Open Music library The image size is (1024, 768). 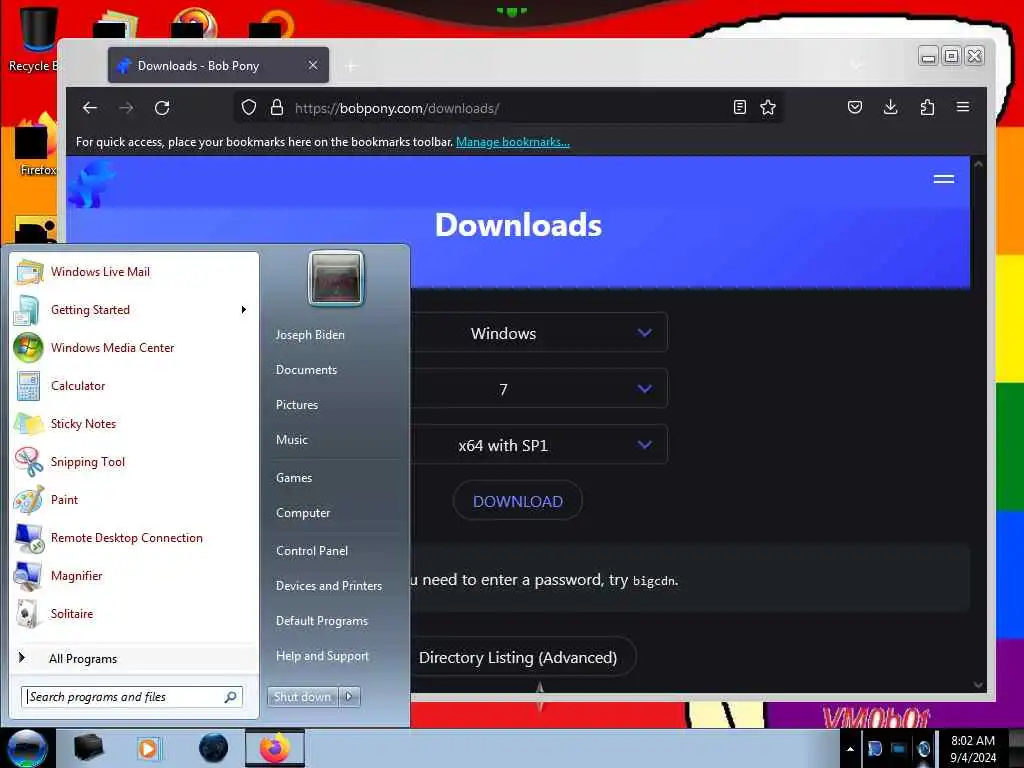click(x=292, y=440)
